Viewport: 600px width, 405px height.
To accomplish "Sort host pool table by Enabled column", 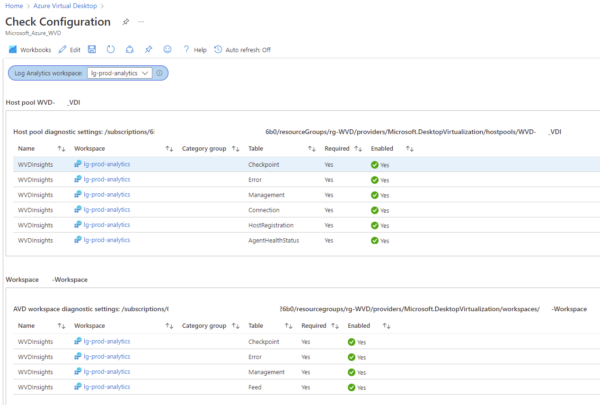I will coord(409,149).
